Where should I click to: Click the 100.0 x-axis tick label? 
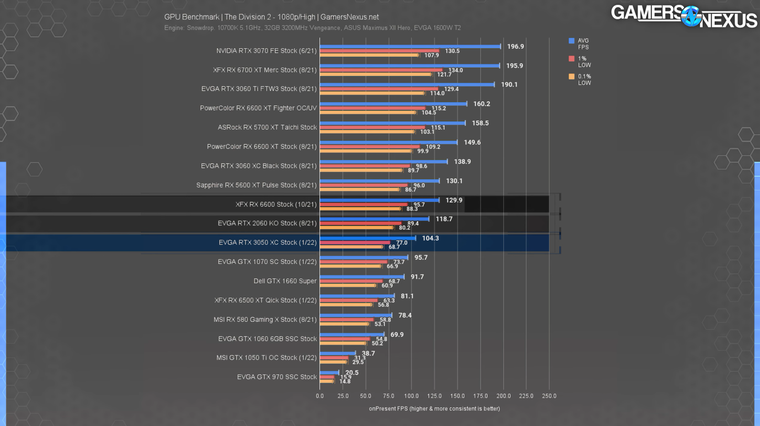[412, 396]
